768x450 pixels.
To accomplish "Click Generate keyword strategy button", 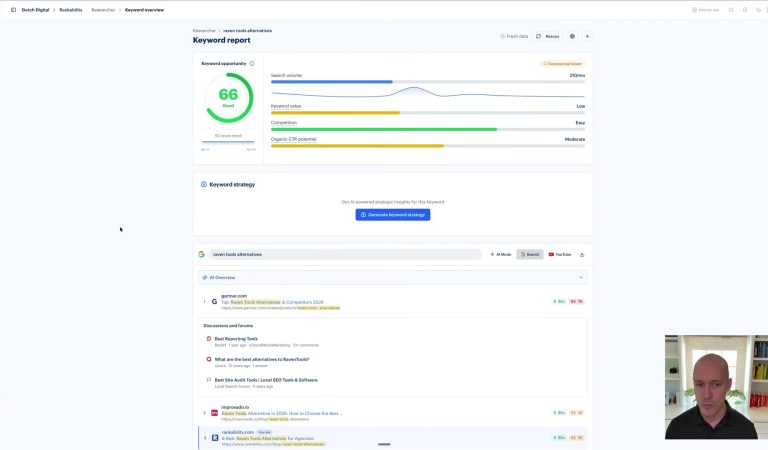I will pyautogui.click(x=393, y=214).
